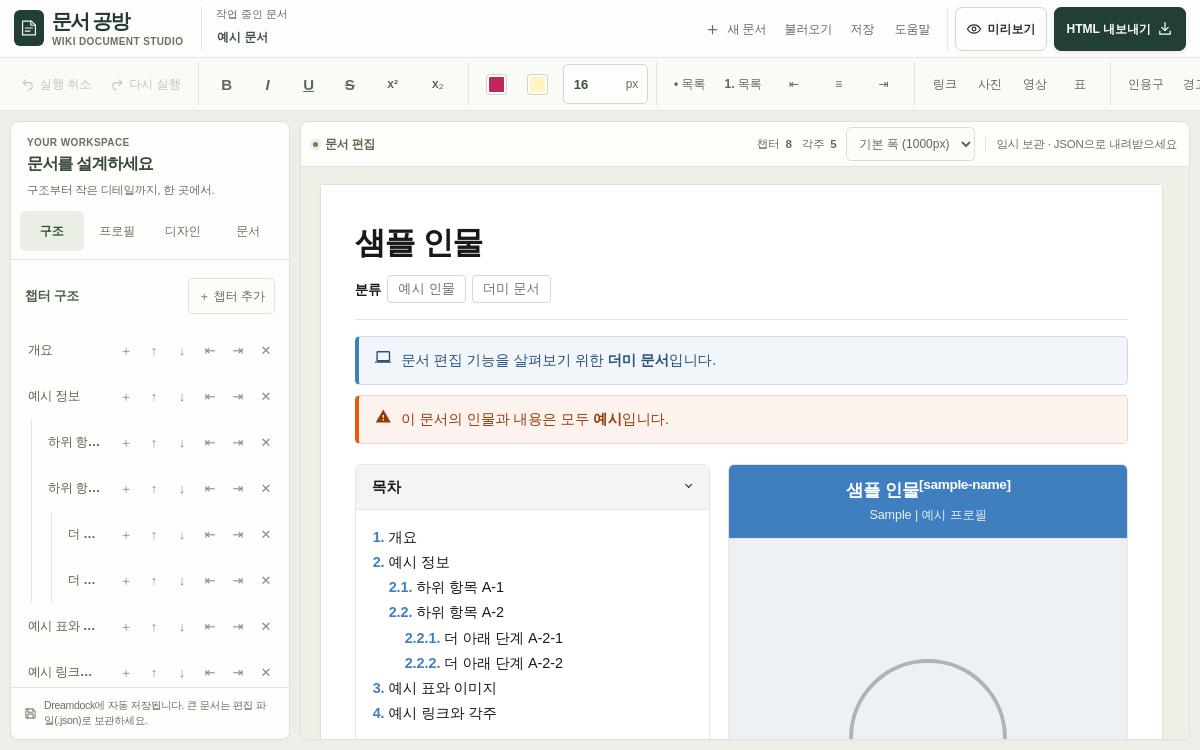Click 다시 실행 redo button
Viewport: 1200px width, 750px height.
coord(146,84)
